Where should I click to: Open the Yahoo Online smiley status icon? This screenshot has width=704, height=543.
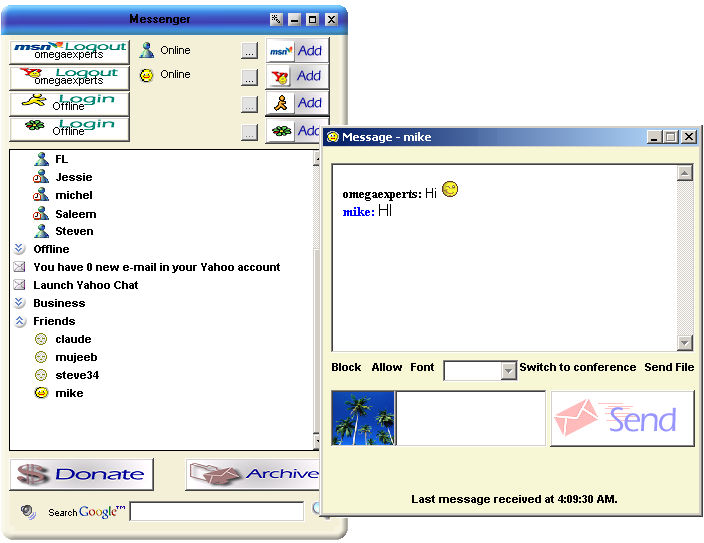[x=146, y=75]
